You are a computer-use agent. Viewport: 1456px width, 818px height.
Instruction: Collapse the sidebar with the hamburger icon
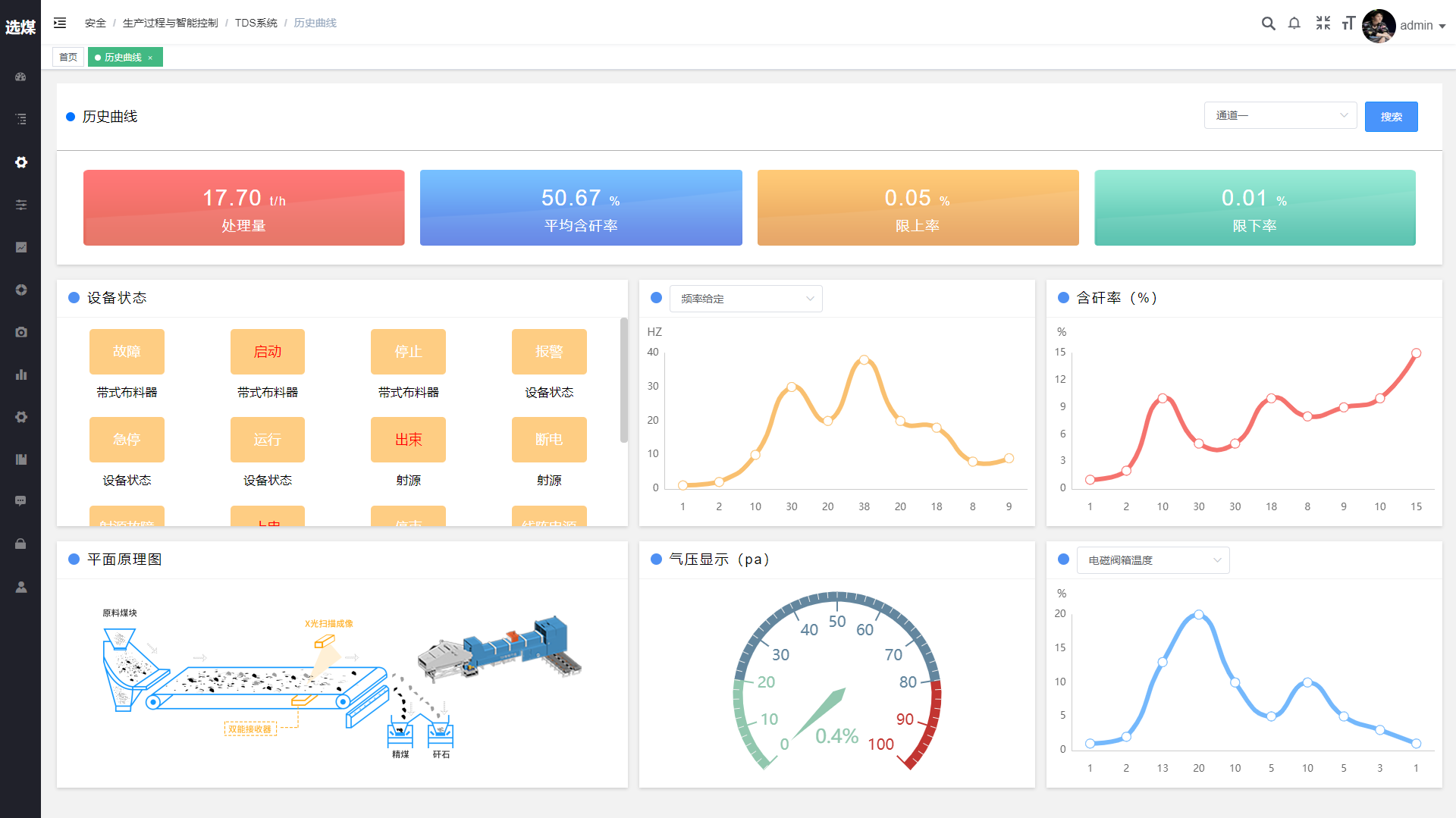coord(60,24)
